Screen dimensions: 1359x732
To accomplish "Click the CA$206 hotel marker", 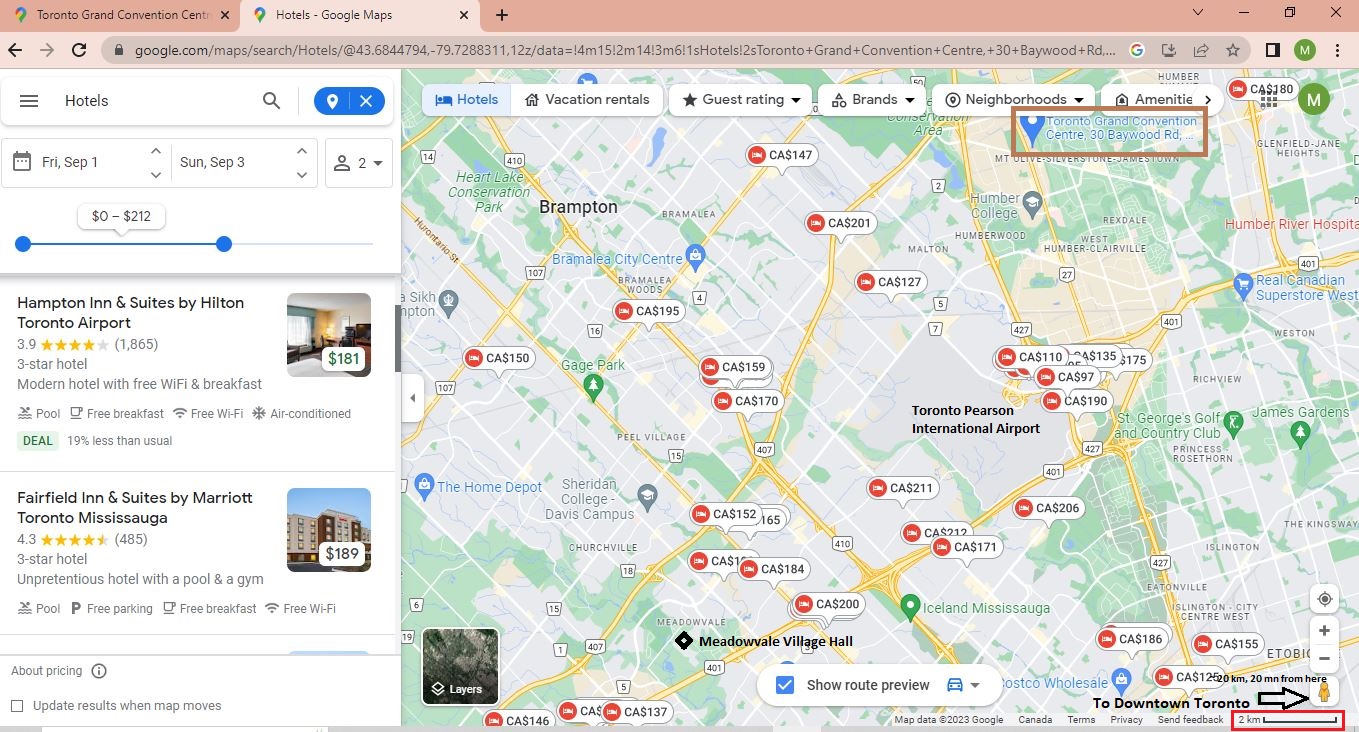I will click(x=1049, y=508).
